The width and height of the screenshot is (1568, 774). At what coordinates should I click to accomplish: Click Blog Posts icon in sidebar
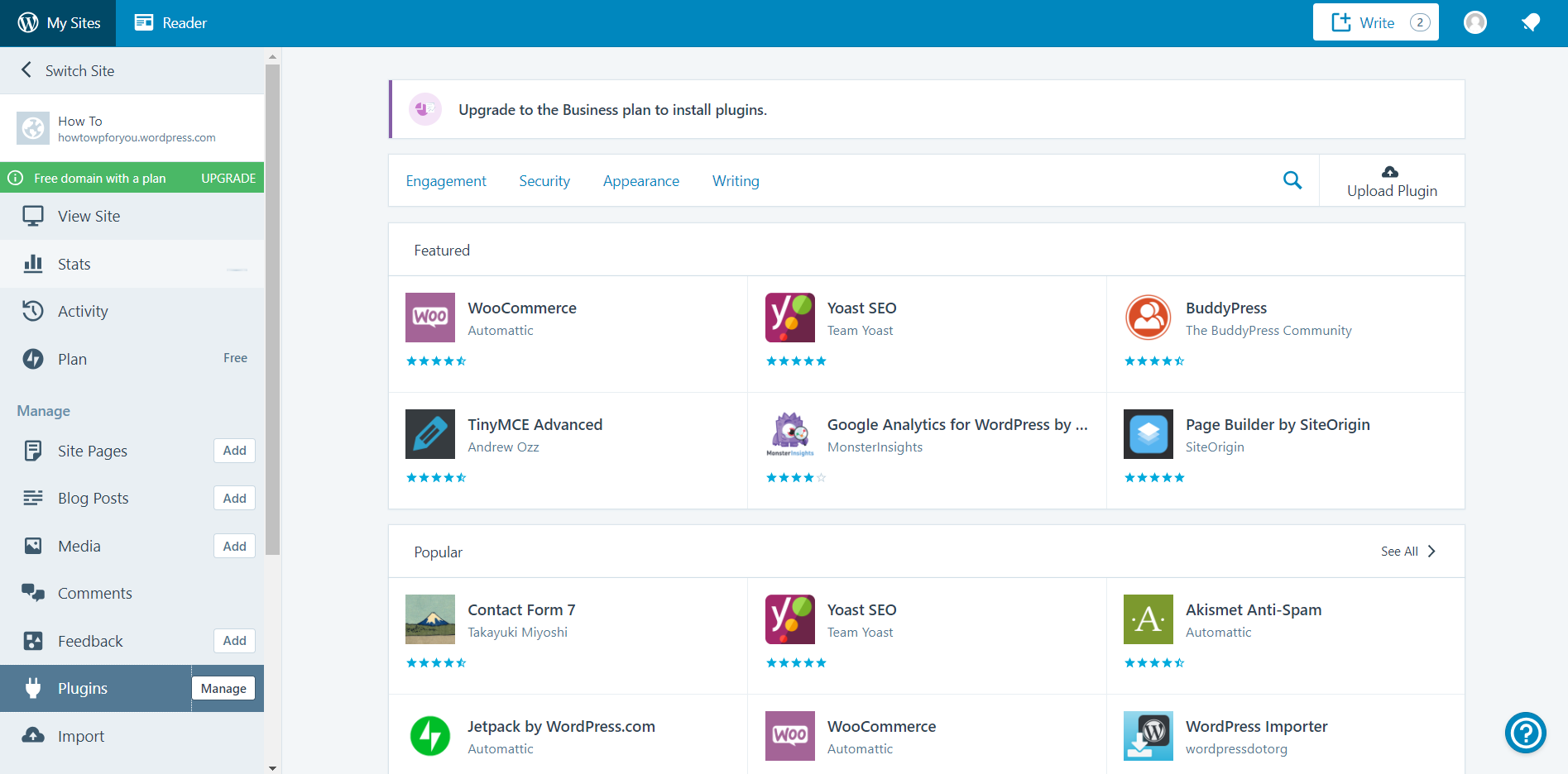(x=33, y=498)
